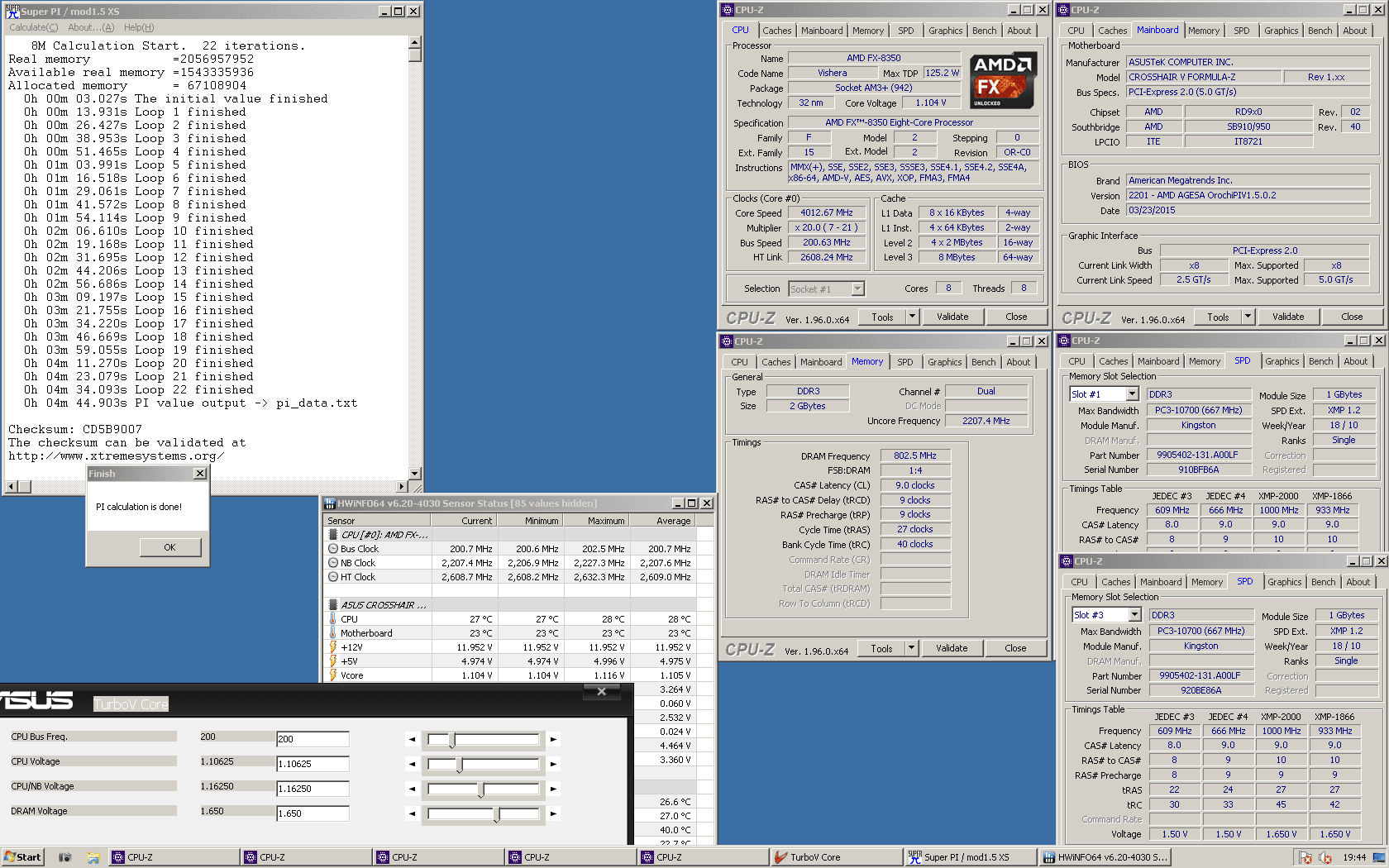The width and height of the screenshot is (1389, 868).
Task: Open Super PI Help menu
Action: pyautogui.click(x=139, y=27)
